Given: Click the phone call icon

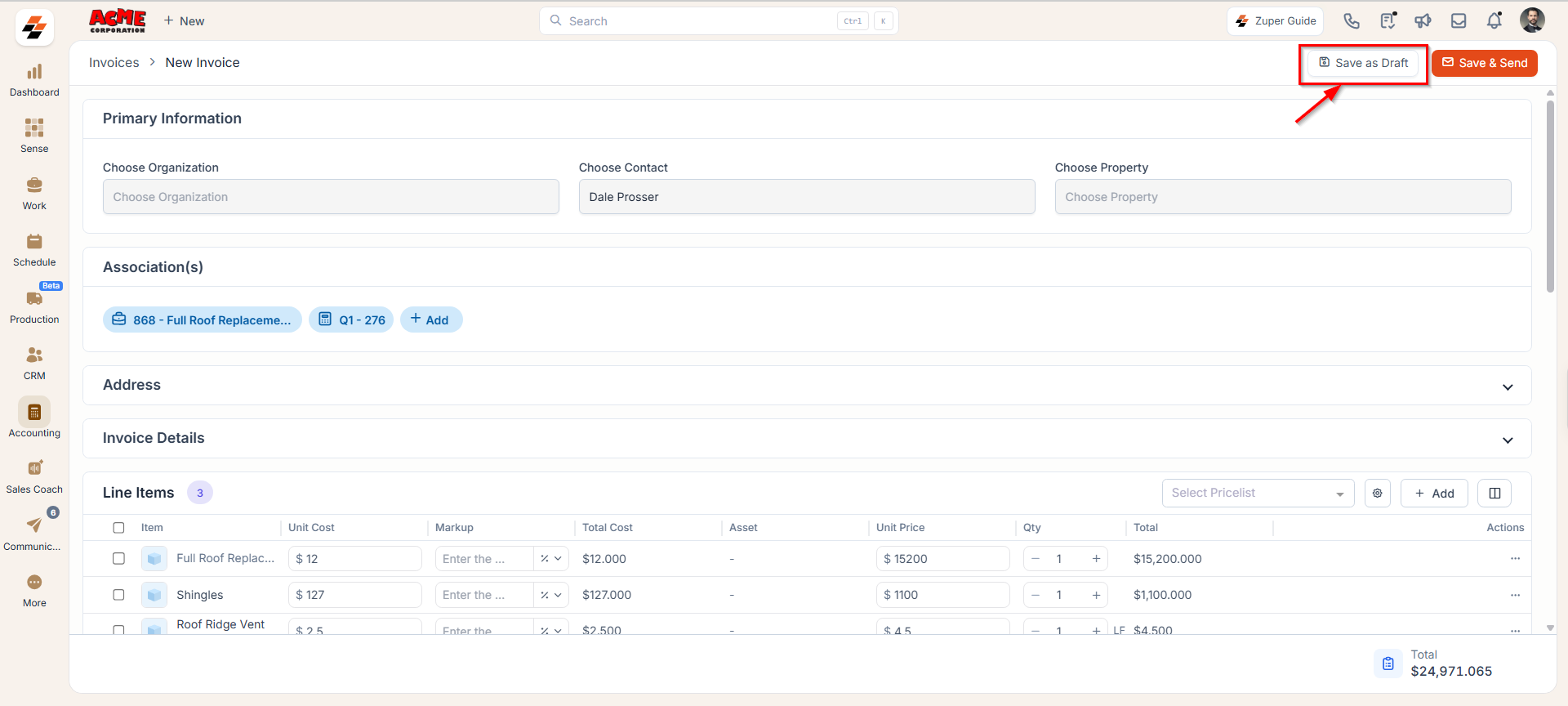Looking at the screenshot, I should point(1352,21).
